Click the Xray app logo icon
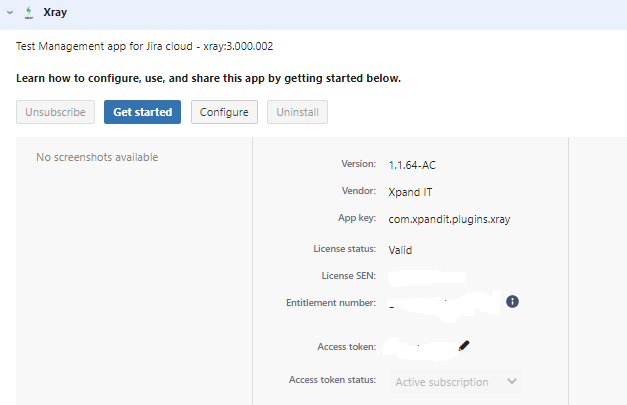Screen dimensions: 627x405 [29, 13]
